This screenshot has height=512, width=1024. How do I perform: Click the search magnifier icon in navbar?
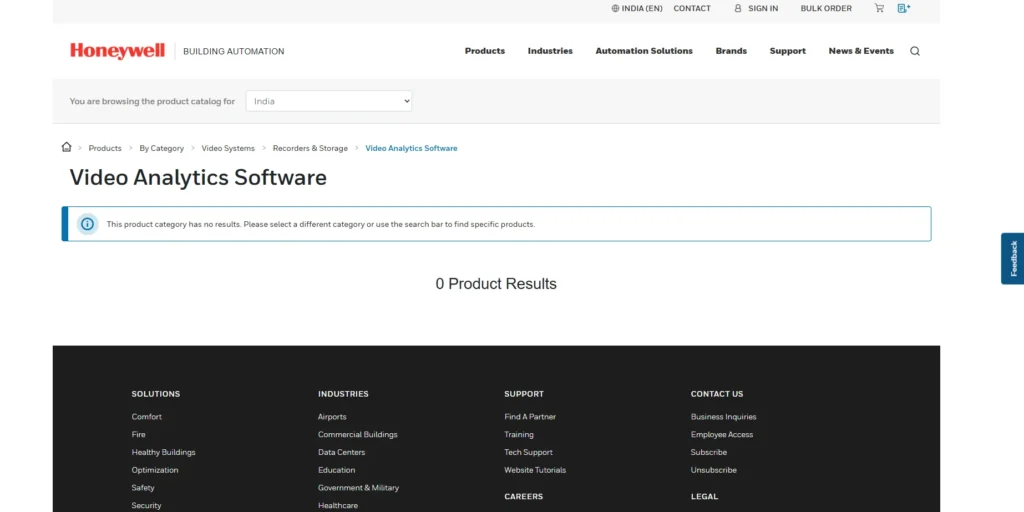tap(914, 51)
